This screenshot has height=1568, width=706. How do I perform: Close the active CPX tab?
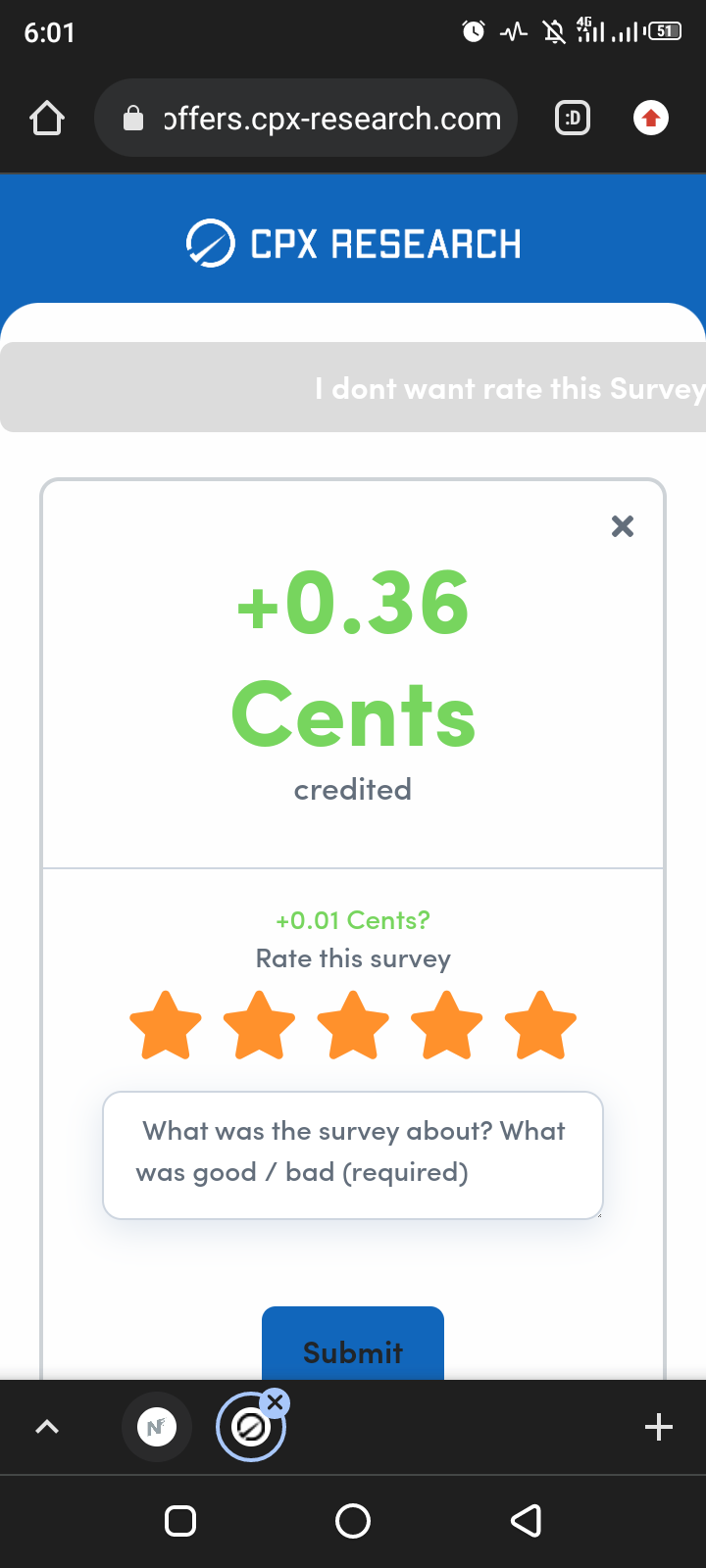pyautogui.click(x=276, y=1402)
